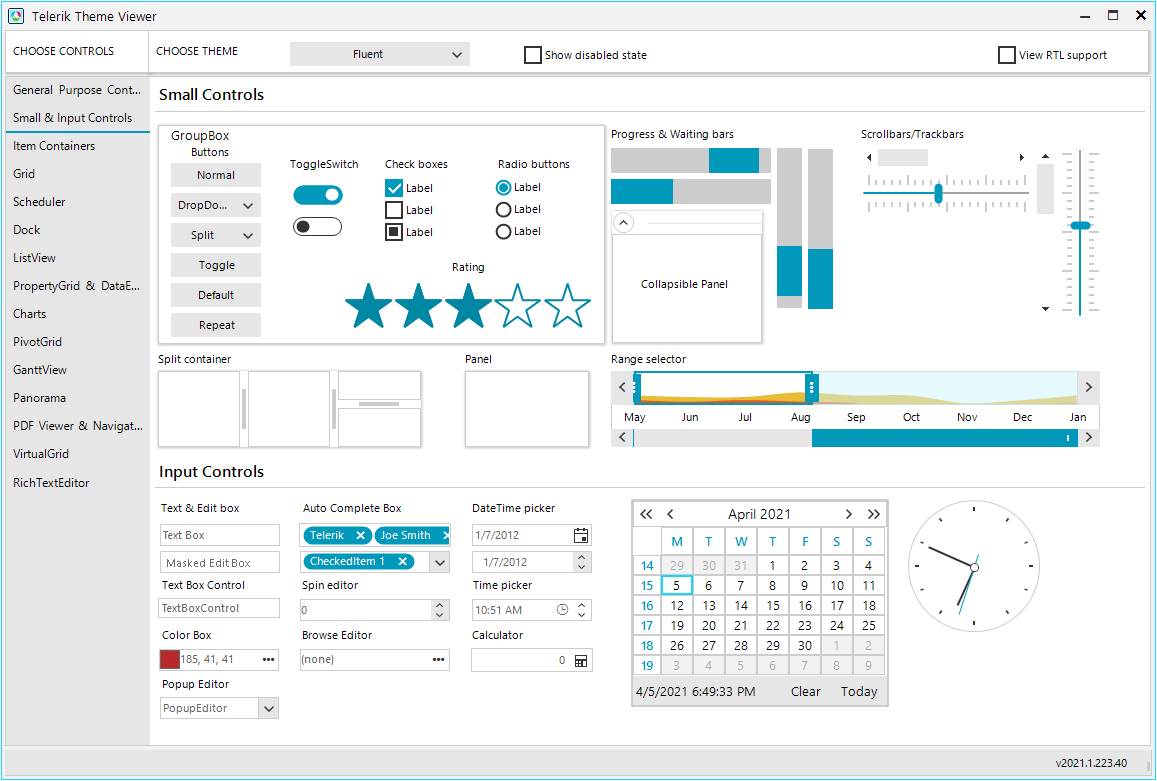The image size is (1157, 781).
Task: Click range selector right scroll arrow
Action: point(1088,387)
